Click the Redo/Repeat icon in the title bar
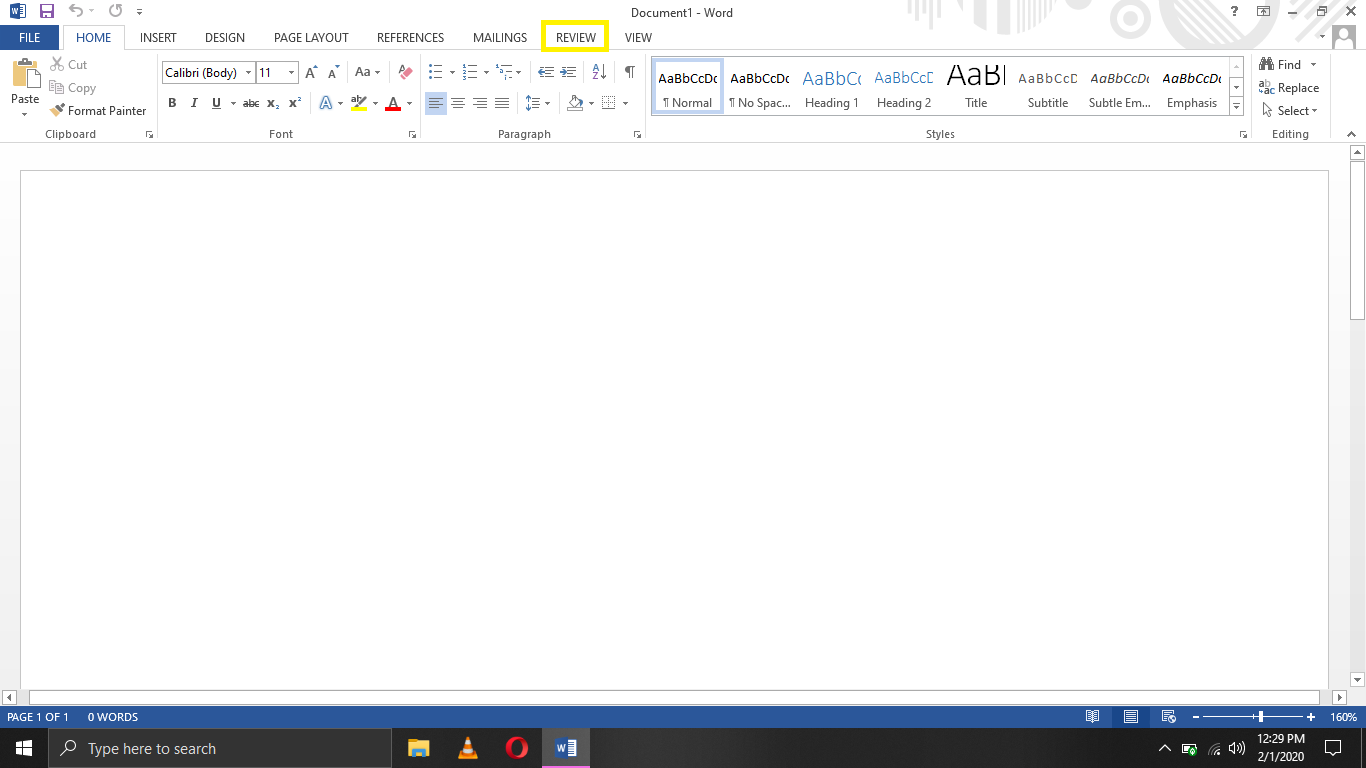The height and width of the screenshot is (768, 1366). [x=115, y=12]
